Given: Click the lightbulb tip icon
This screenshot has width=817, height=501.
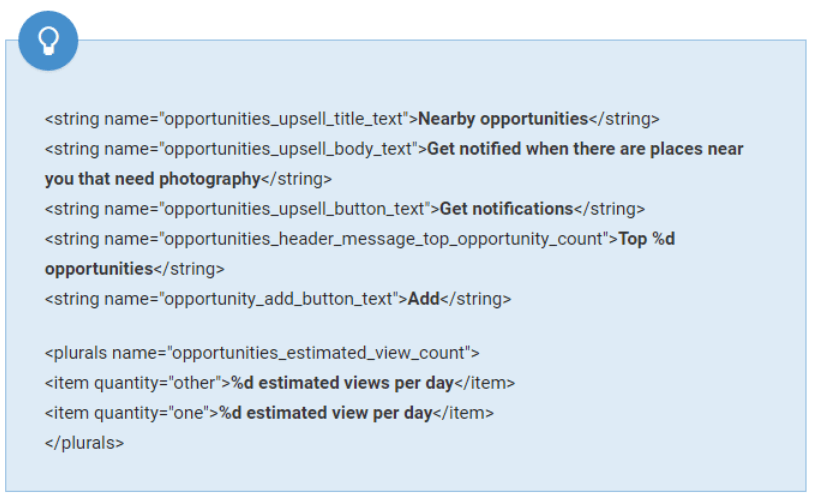Looking at the screenshot, I should click(48, 40).
